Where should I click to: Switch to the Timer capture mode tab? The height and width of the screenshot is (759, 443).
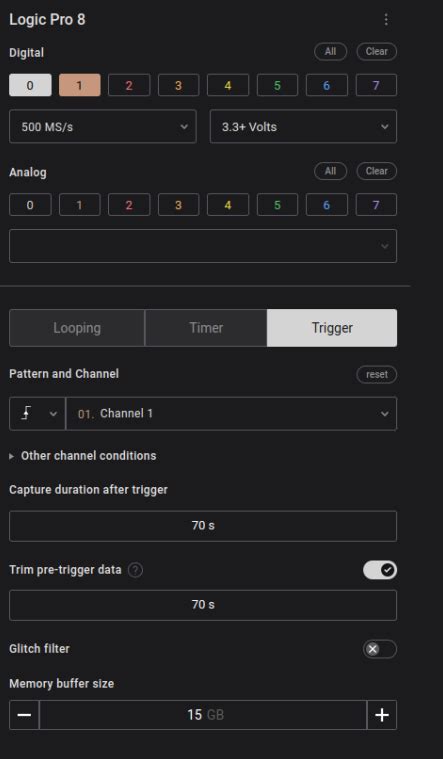pos(206,328)
